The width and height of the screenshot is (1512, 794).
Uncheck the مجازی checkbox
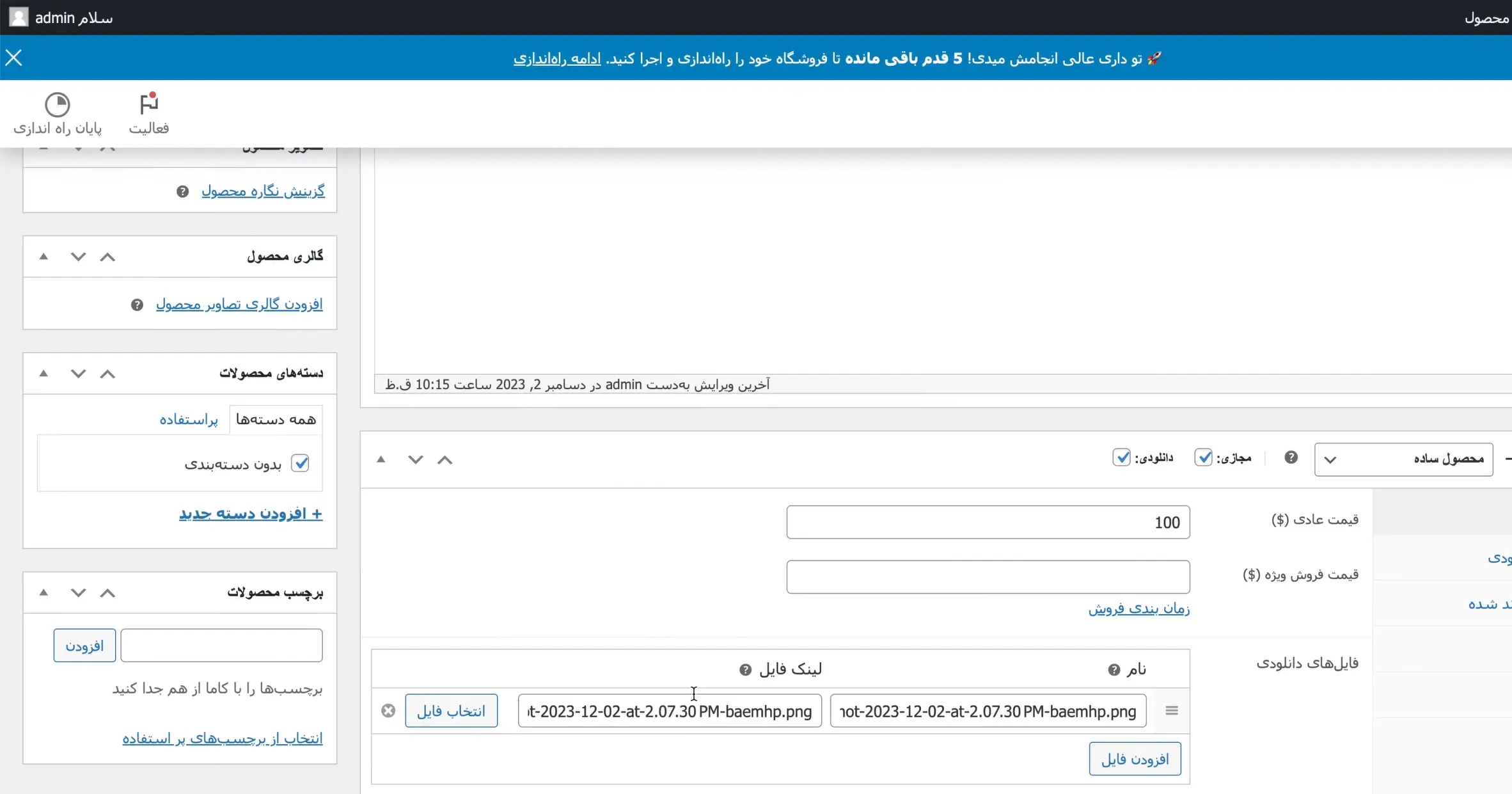coord(1205,457)
